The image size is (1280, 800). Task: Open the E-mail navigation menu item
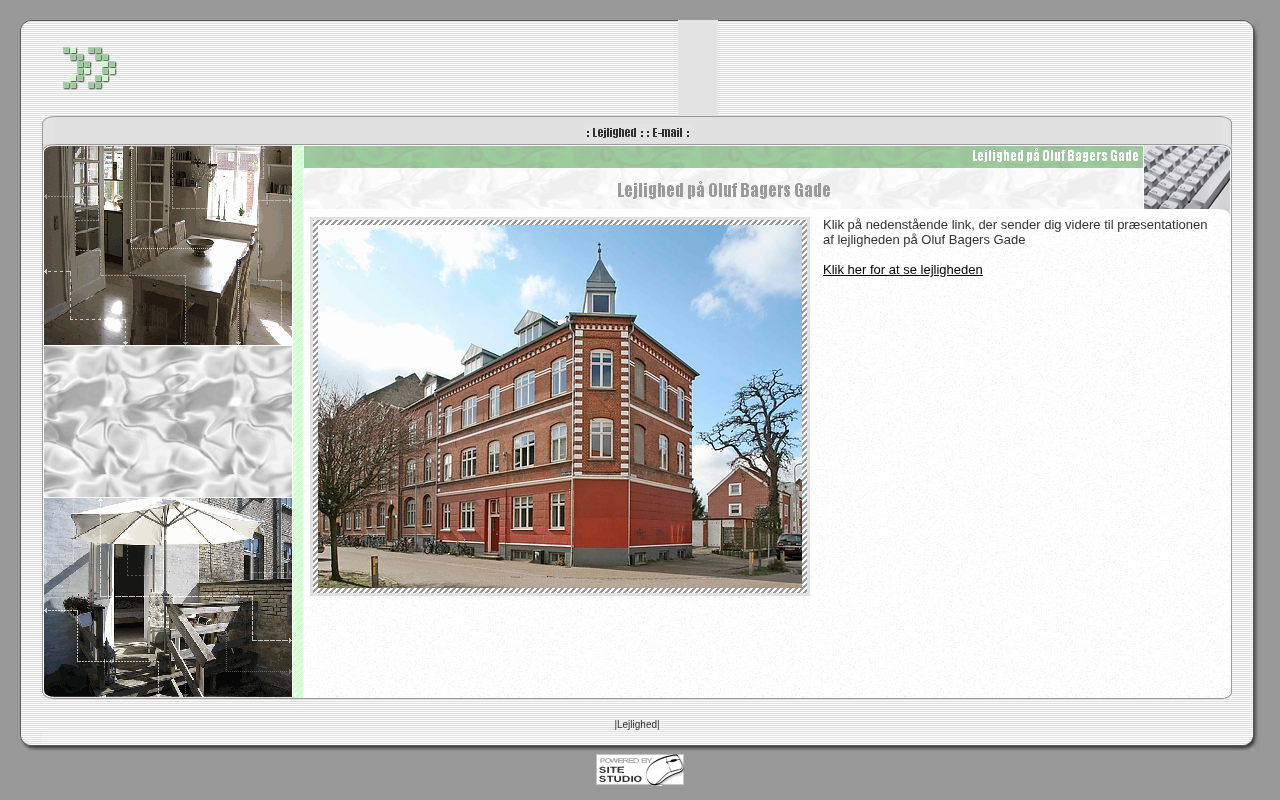point(667,133)
